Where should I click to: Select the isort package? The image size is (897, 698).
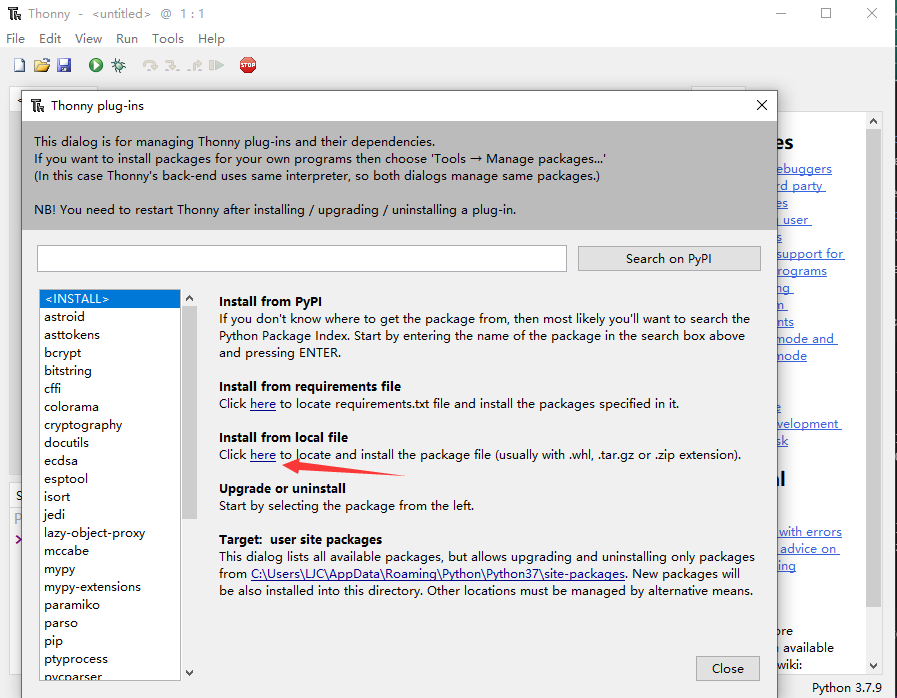[x=110, y=497]
